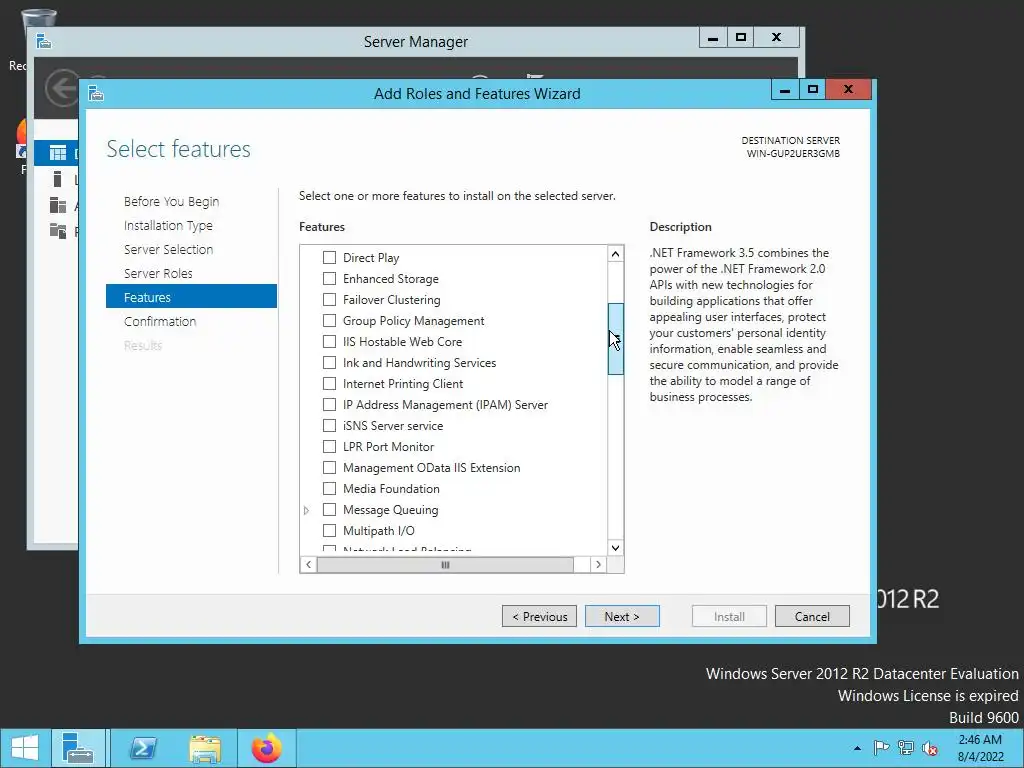
Task: Open File Explorer from the taskbar
Action: [x=205, y=748]
